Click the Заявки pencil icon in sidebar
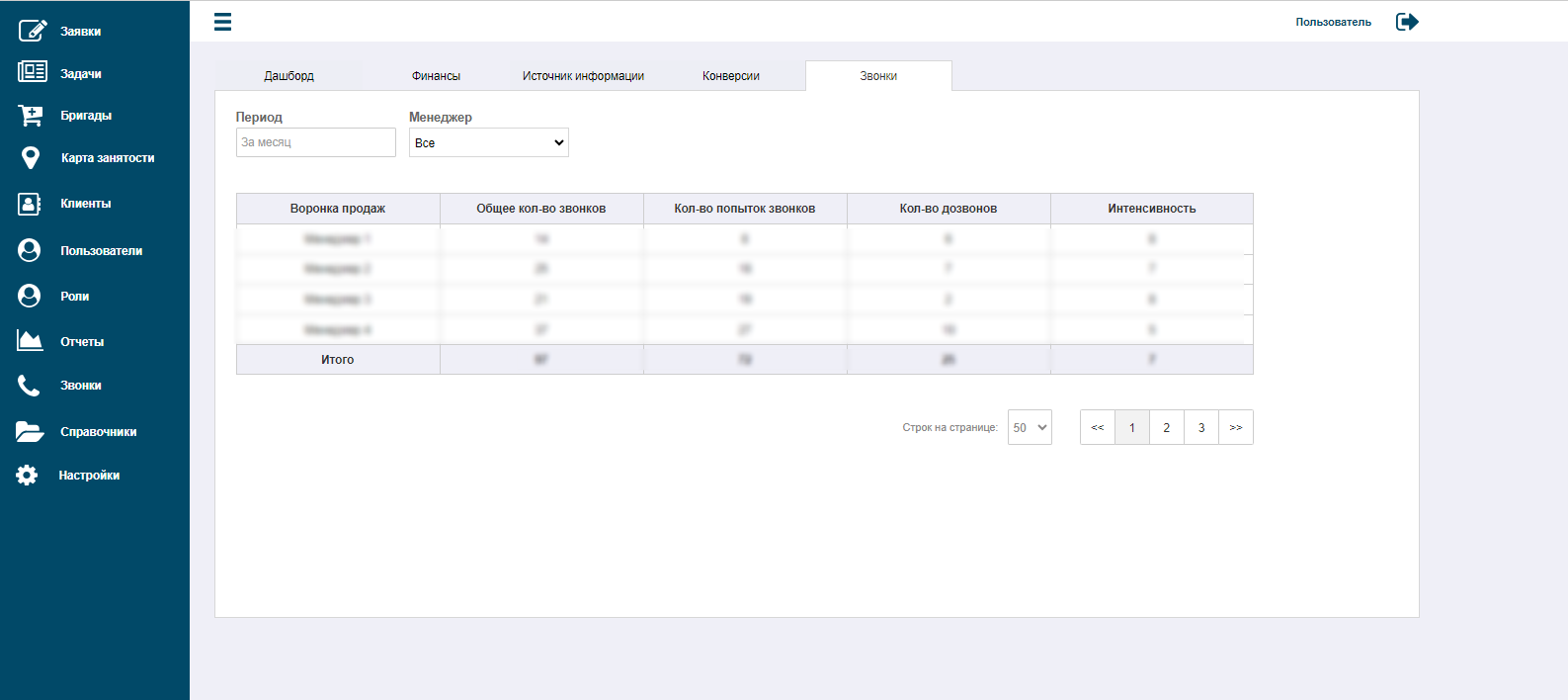This screenshot has height=700, width=1568. point(32,31)
